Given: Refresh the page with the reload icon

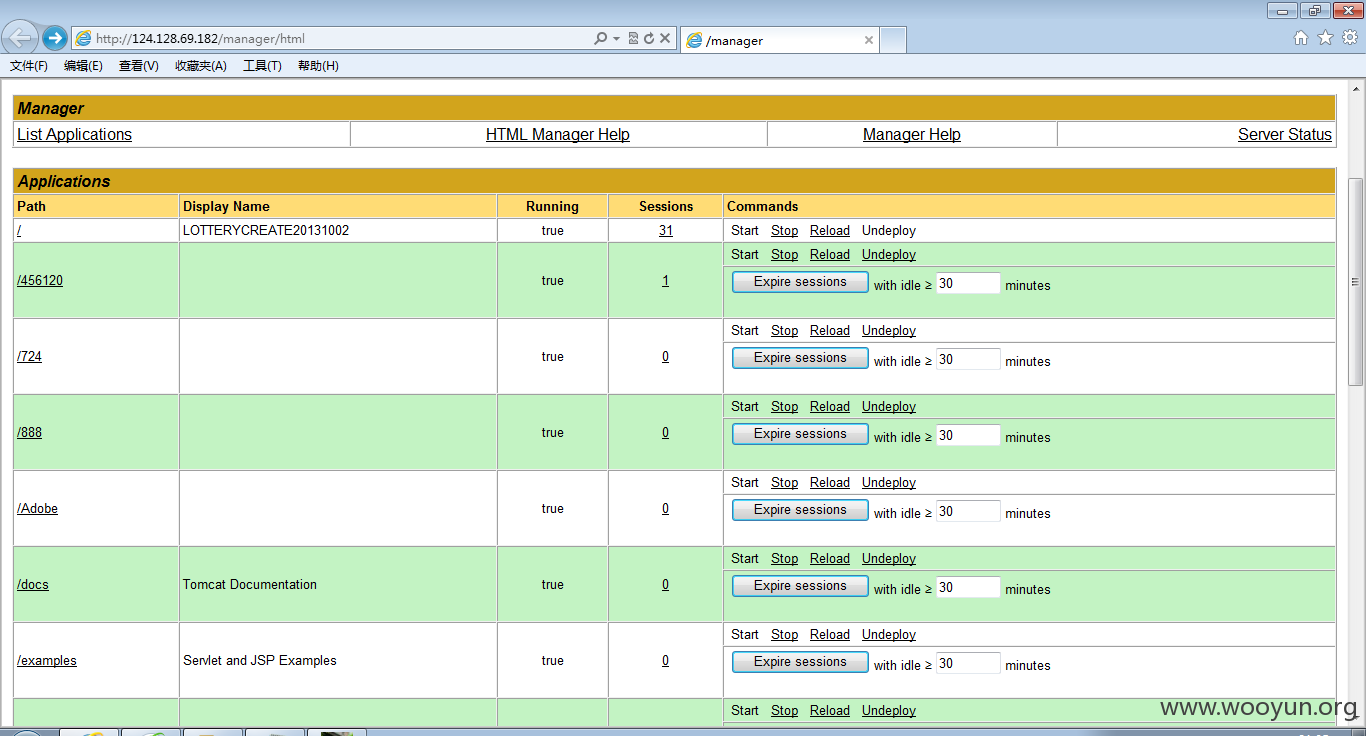Looking at the screenshot, I should coord(649,39).
